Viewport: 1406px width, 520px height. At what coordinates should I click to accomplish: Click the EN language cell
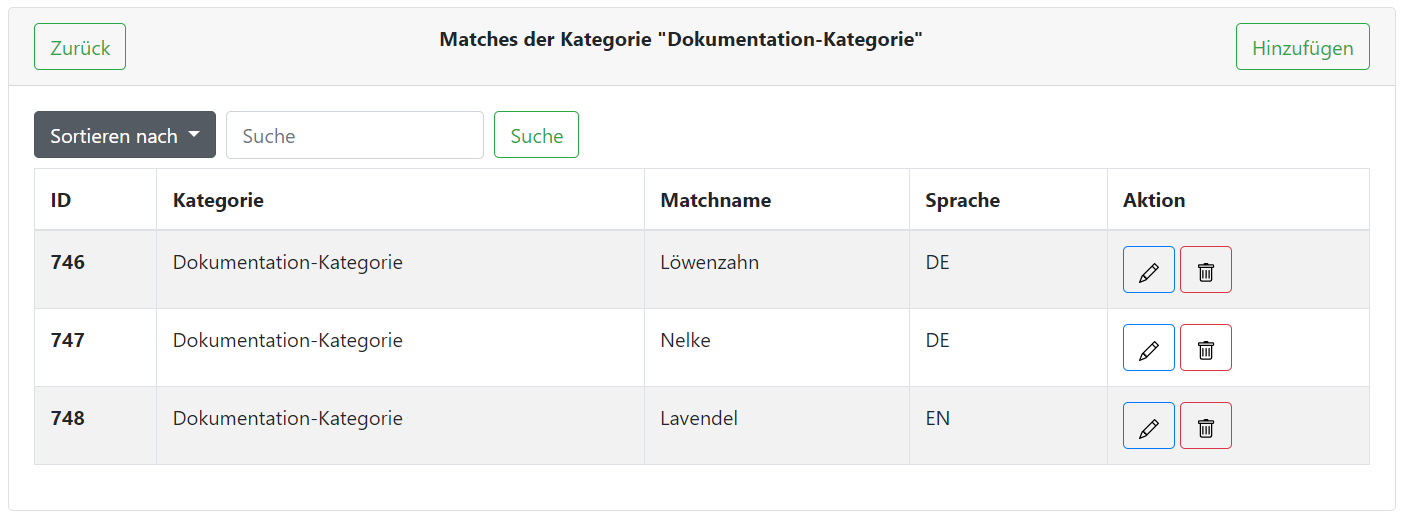point(937,419)
